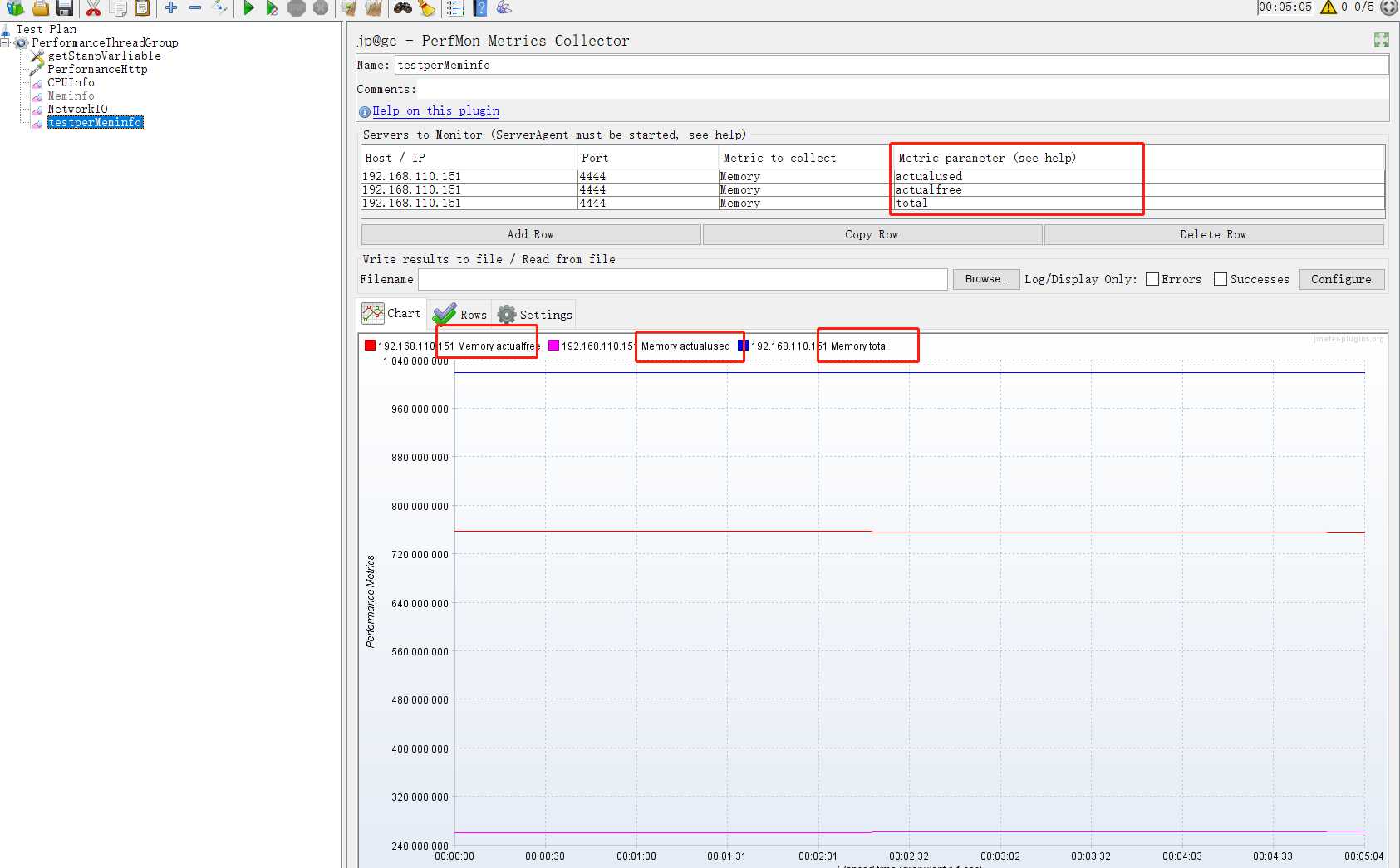The width and height of the screenshot is (1400, 868).
Task: Copy with the two-pages icon
Action: (x=119, y=7)
